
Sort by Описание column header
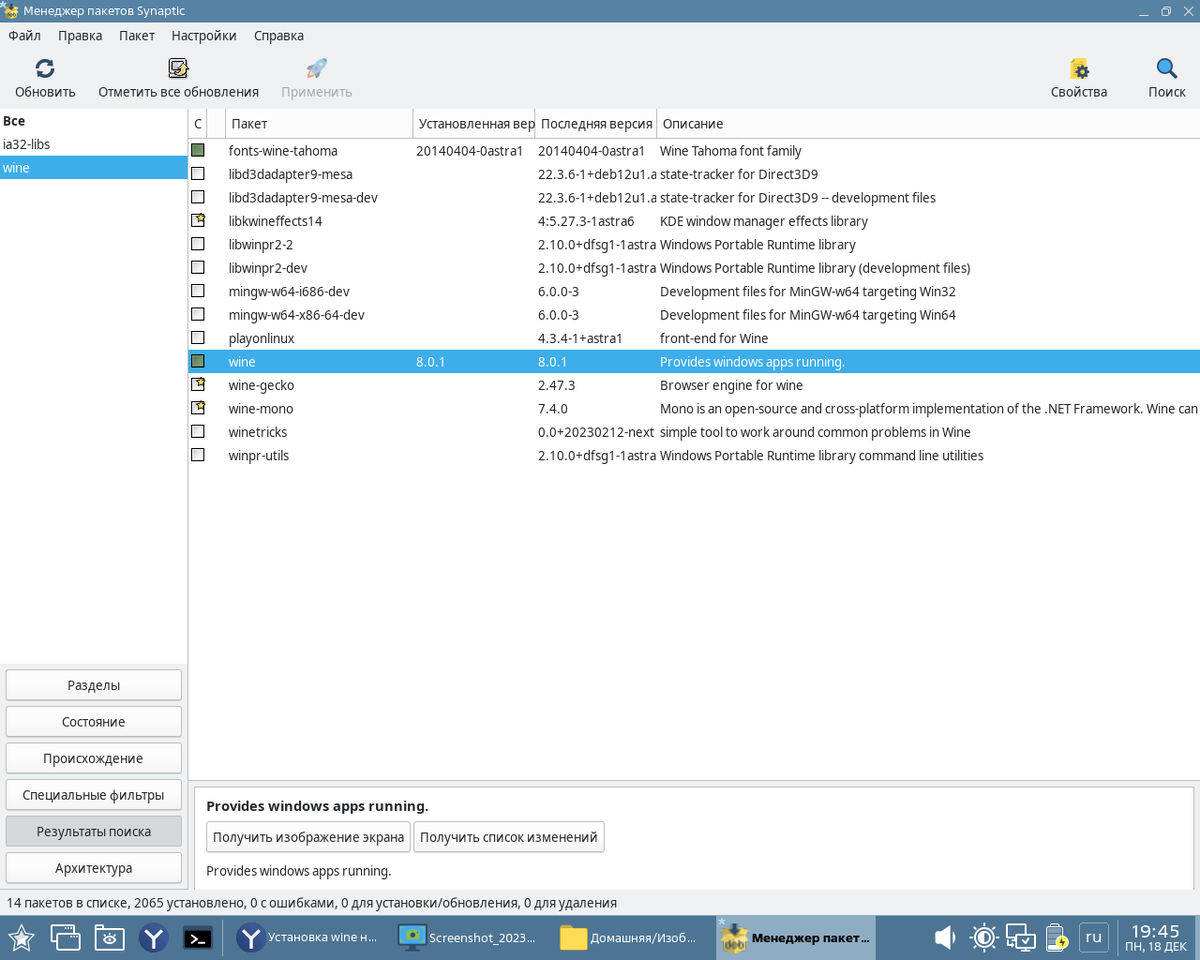928,124
